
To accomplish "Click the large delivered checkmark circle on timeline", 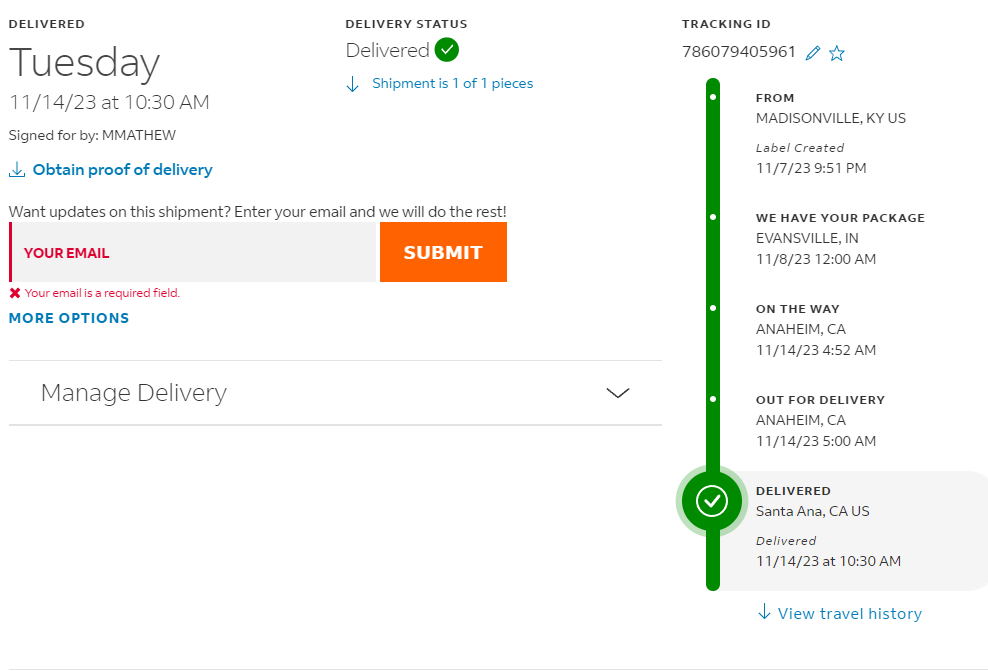I will tap(712, 501).
